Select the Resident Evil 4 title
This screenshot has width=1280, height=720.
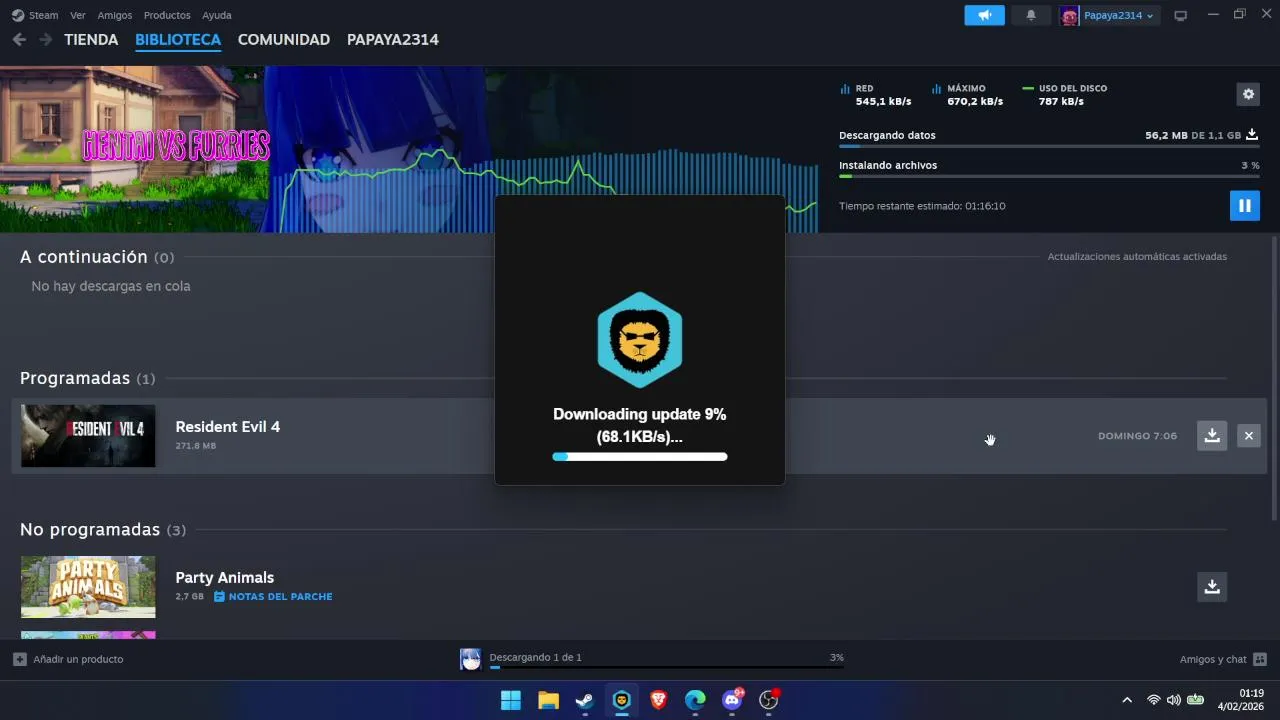[228, 427]
